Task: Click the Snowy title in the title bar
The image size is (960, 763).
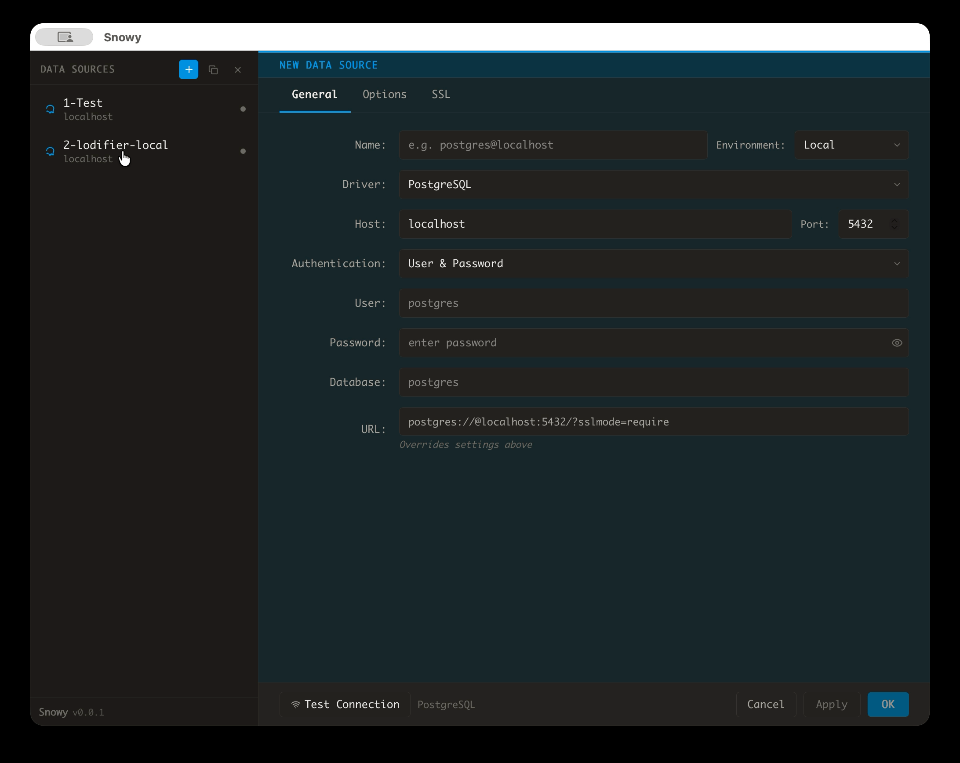Action: click(x=122, y=37)
